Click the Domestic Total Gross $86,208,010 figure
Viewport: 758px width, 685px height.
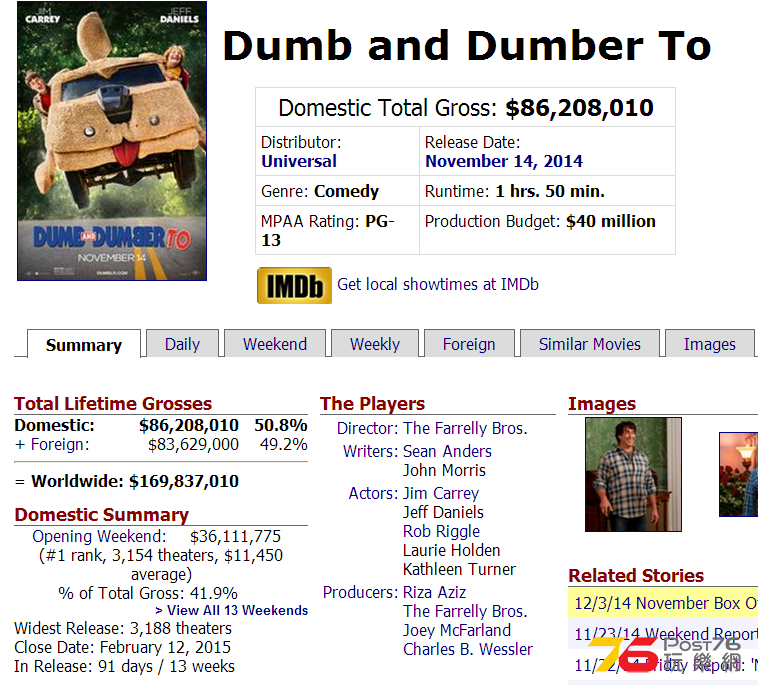click(579, 108)
